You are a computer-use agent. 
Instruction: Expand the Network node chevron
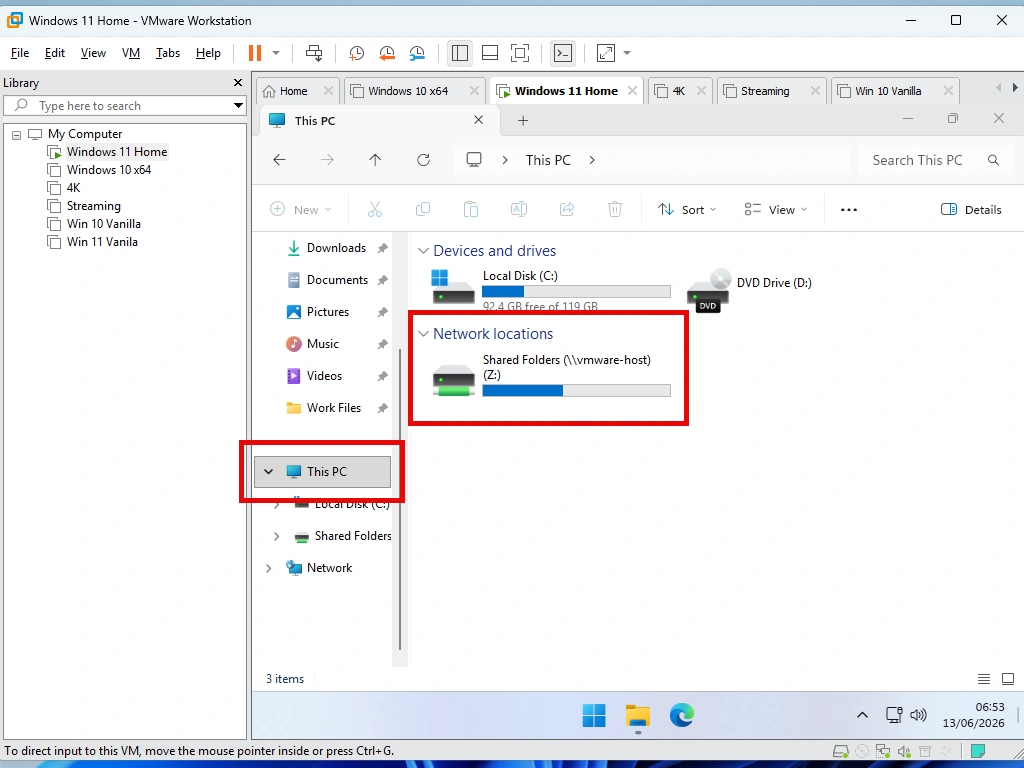click(x=268, y=568)
